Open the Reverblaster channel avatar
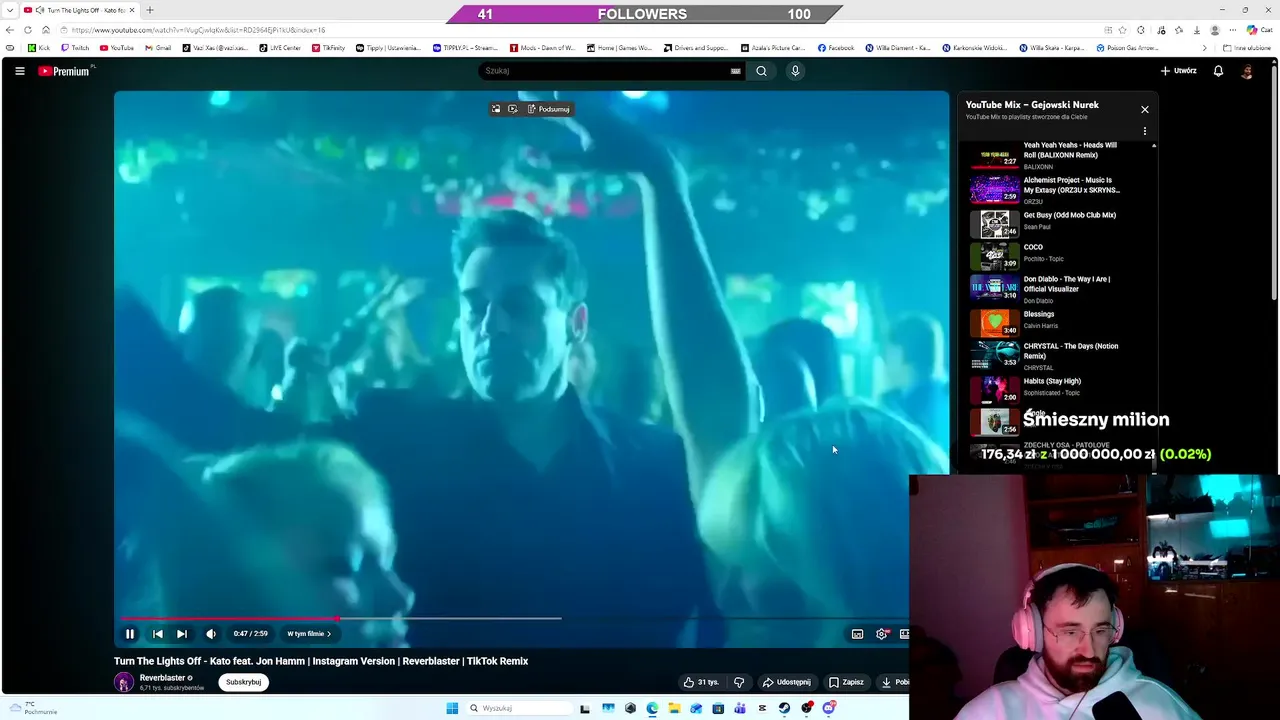 124,682
